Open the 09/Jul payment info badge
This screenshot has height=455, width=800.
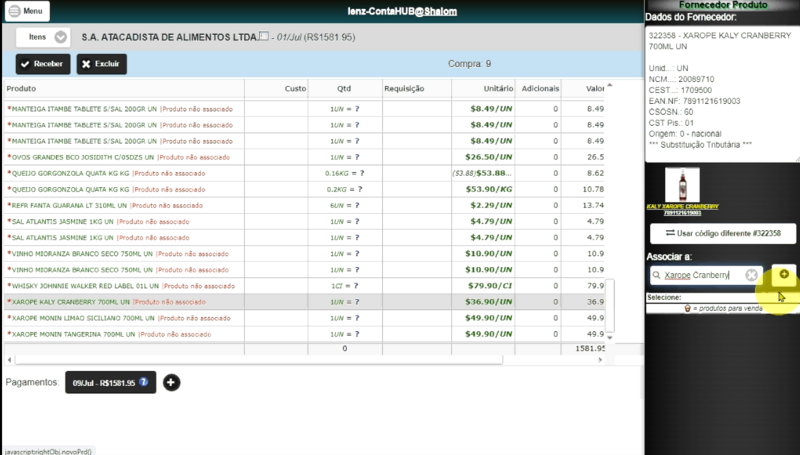click(144, 382)
